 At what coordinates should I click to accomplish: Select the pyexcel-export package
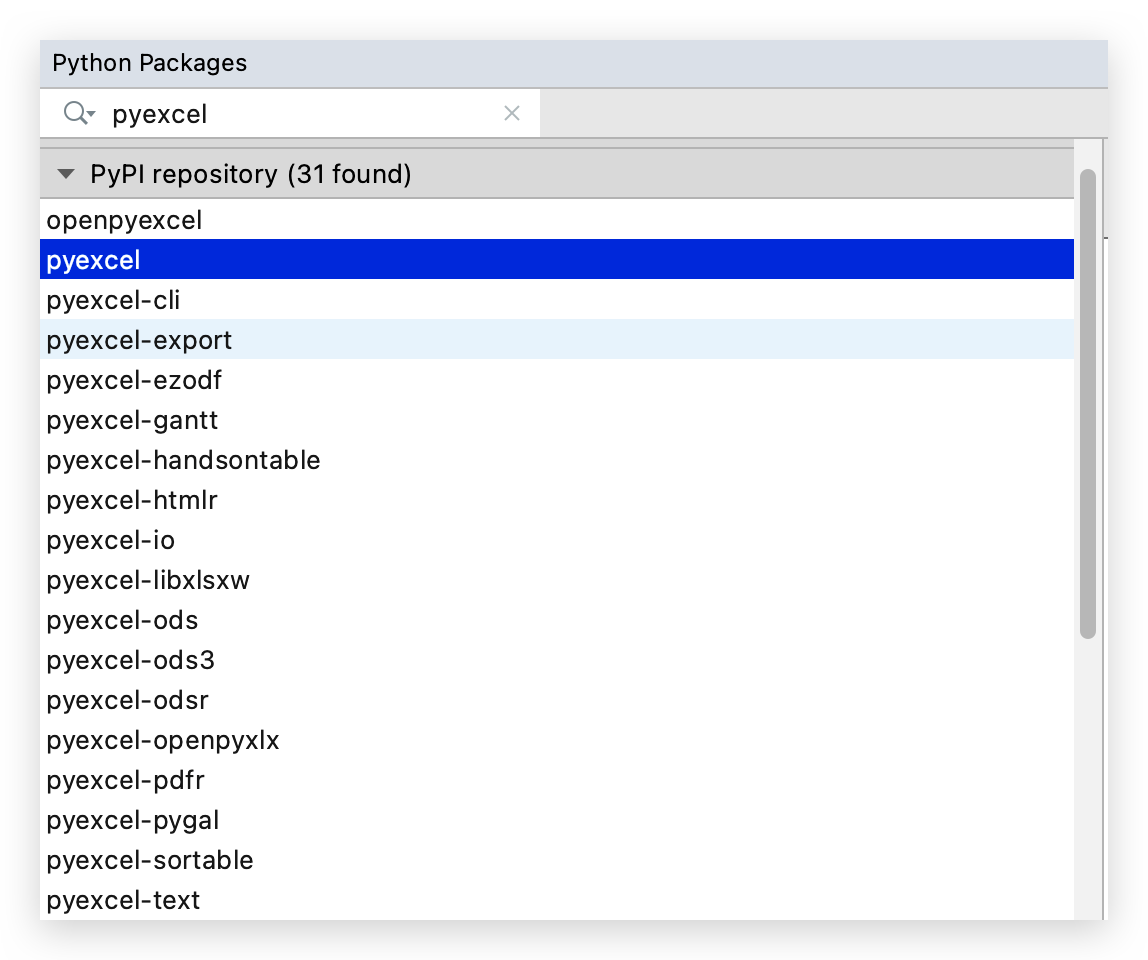pyautogui.click(x=139, y=340)
